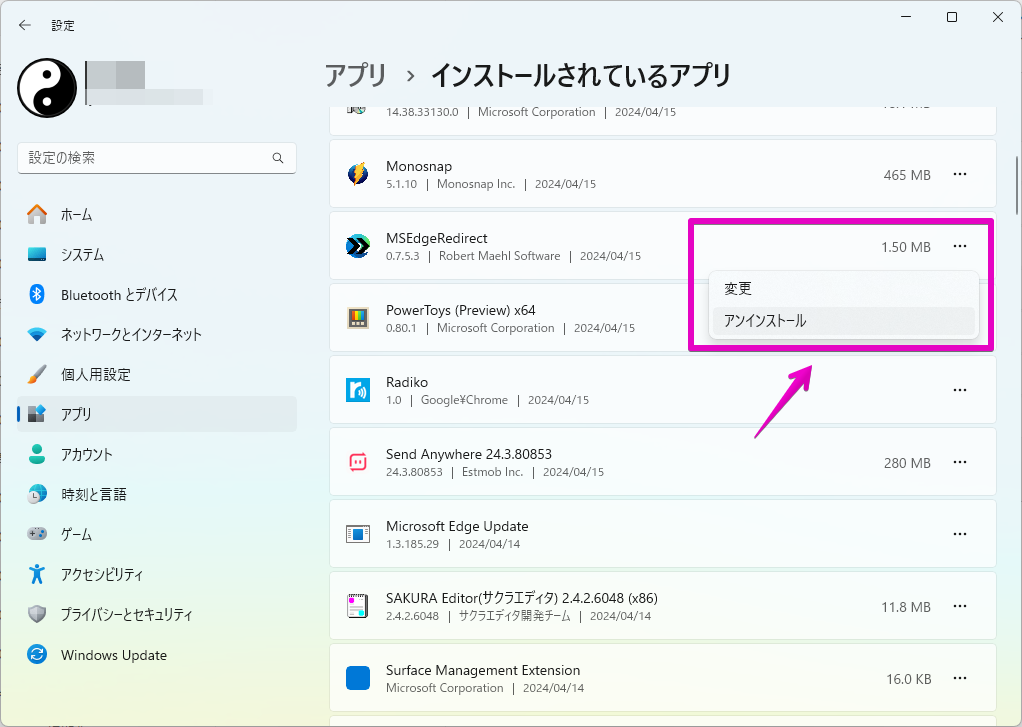
Task: Click the back arrow in Settings
Action: click(x=25, y=25)
